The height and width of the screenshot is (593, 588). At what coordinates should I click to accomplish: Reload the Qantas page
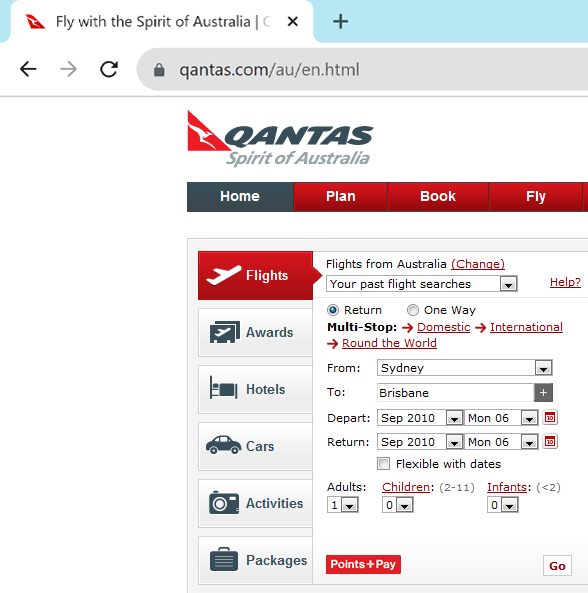pos(109,69)
